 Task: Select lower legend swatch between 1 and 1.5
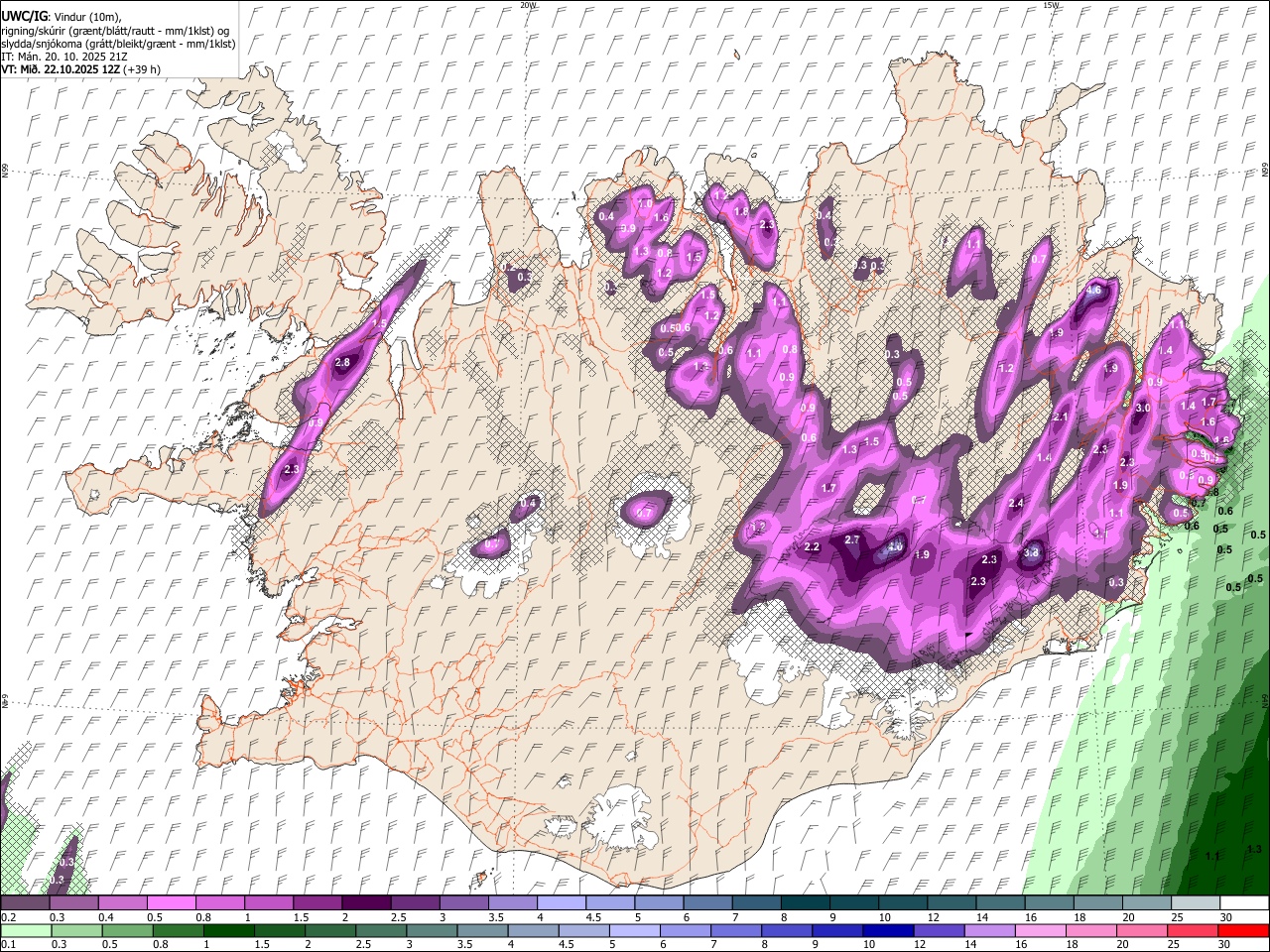click(x=230, y=931)
